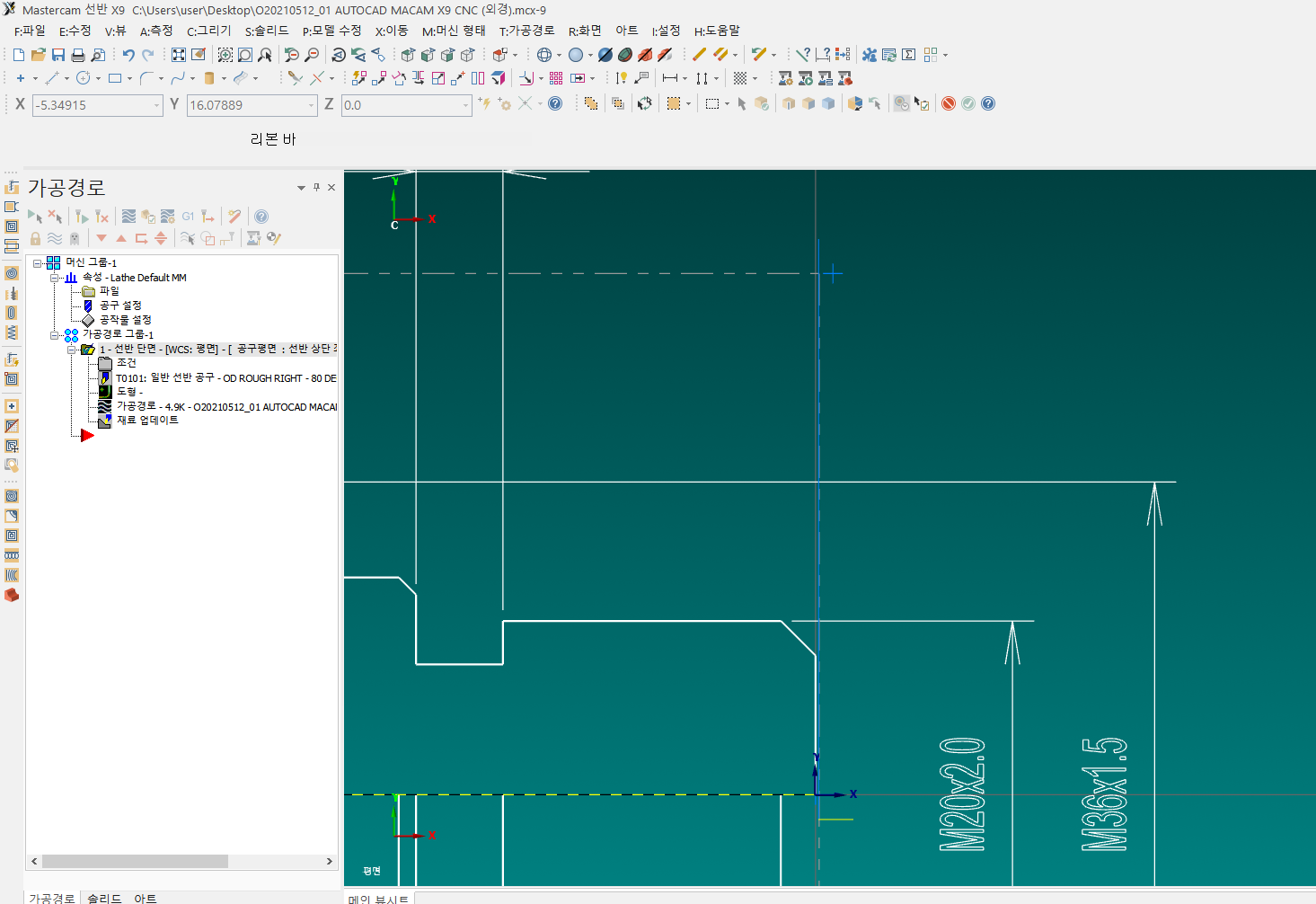Open the Sigma statistics icon
This screenshot has width=1316, height=904.
coord(909,55)
